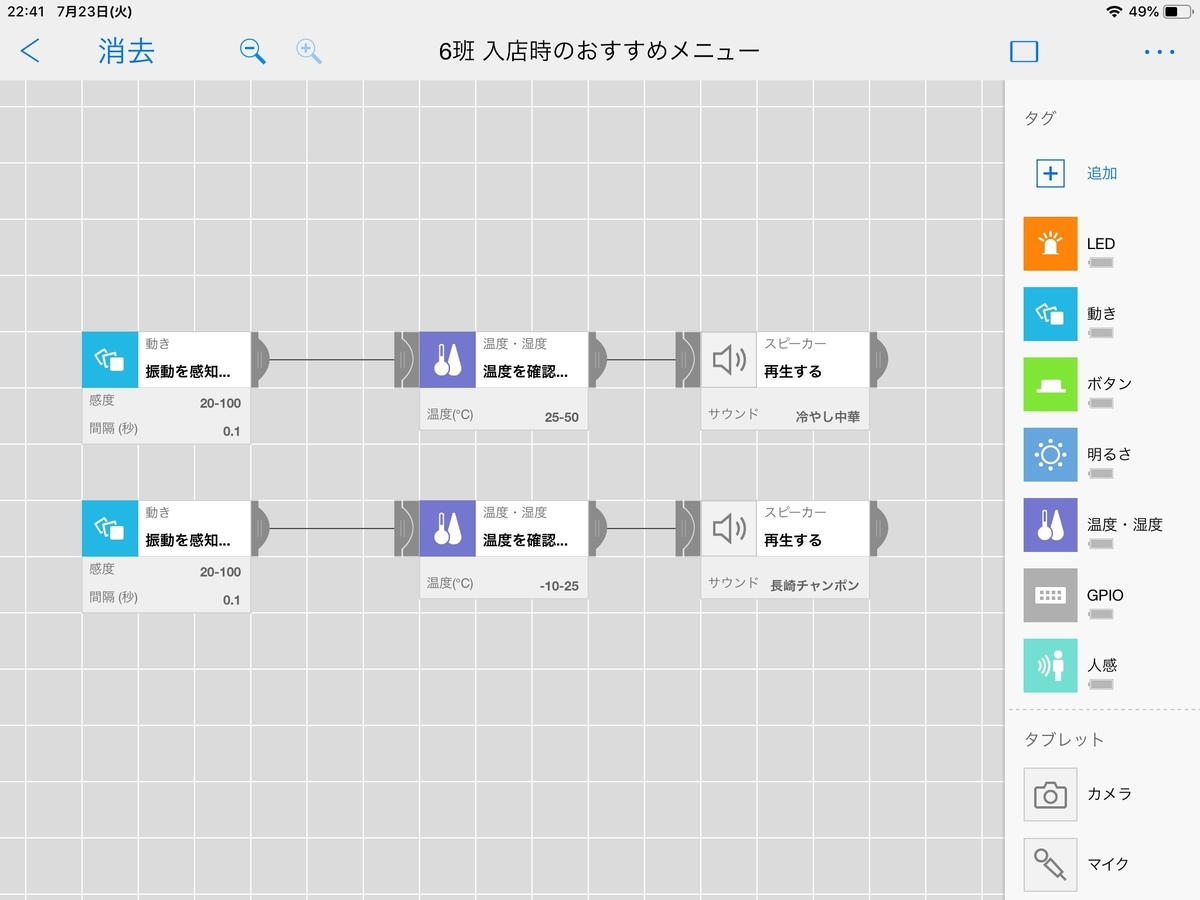The height and width of the screenshot is (900, 1200).
Task: Select the 明るさ brightness tag icon
Action: (1050, 455)
